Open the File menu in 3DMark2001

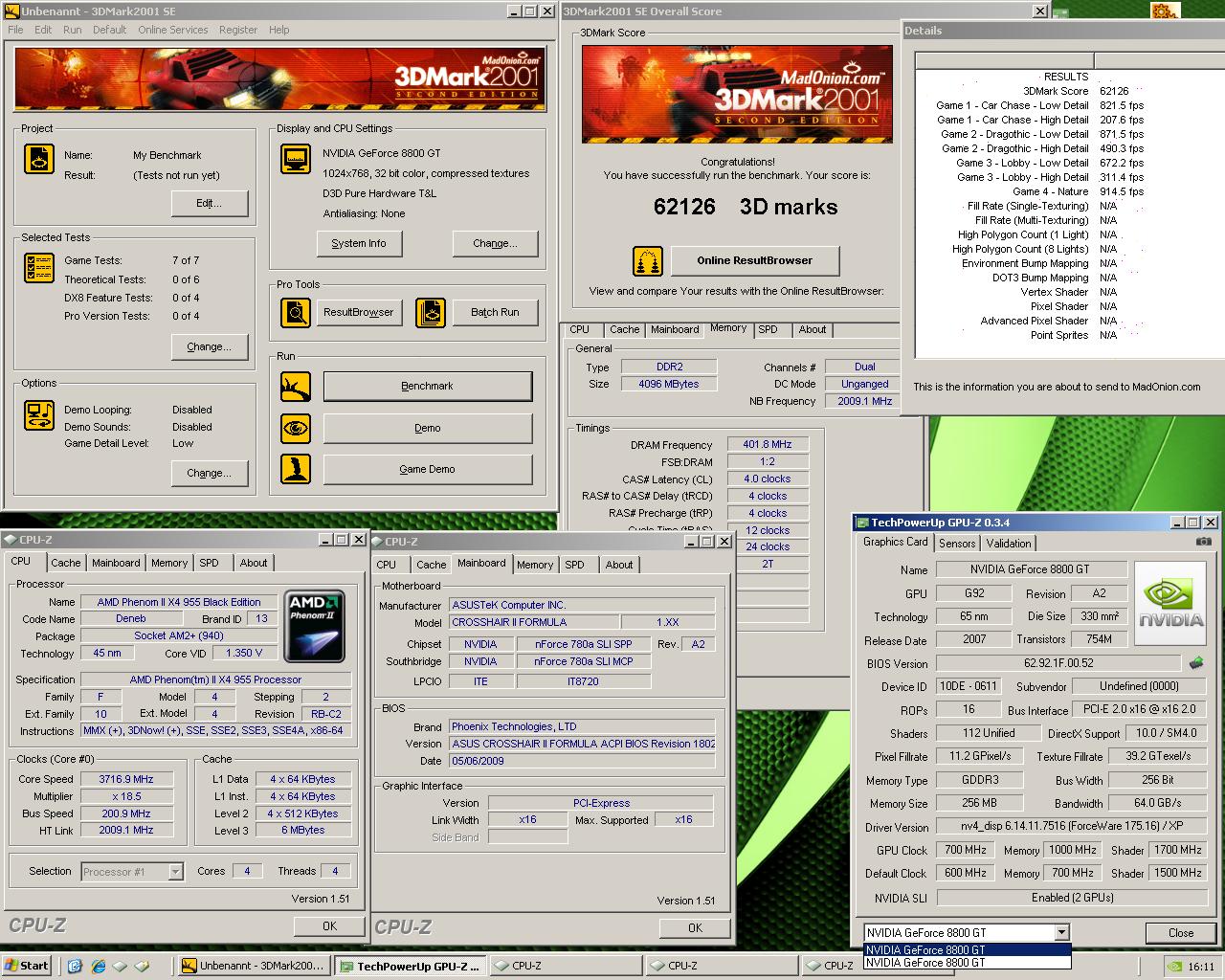click(15, 30)
